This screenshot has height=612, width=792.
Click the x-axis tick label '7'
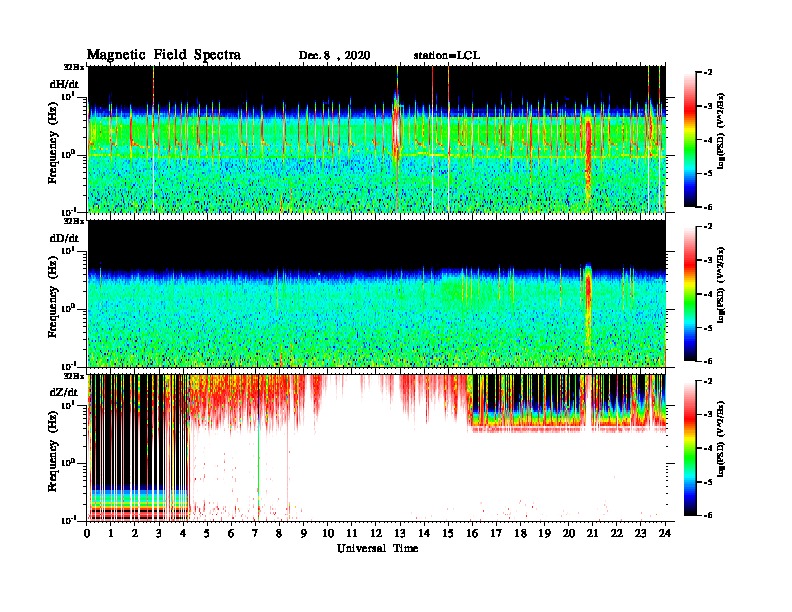255,534
